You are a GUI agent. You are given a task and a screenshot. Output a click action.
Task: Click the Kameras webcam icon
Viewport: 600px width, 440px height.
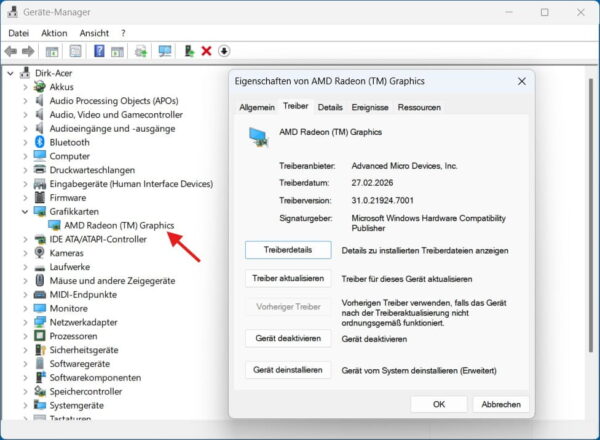click(x=39, y=253)
